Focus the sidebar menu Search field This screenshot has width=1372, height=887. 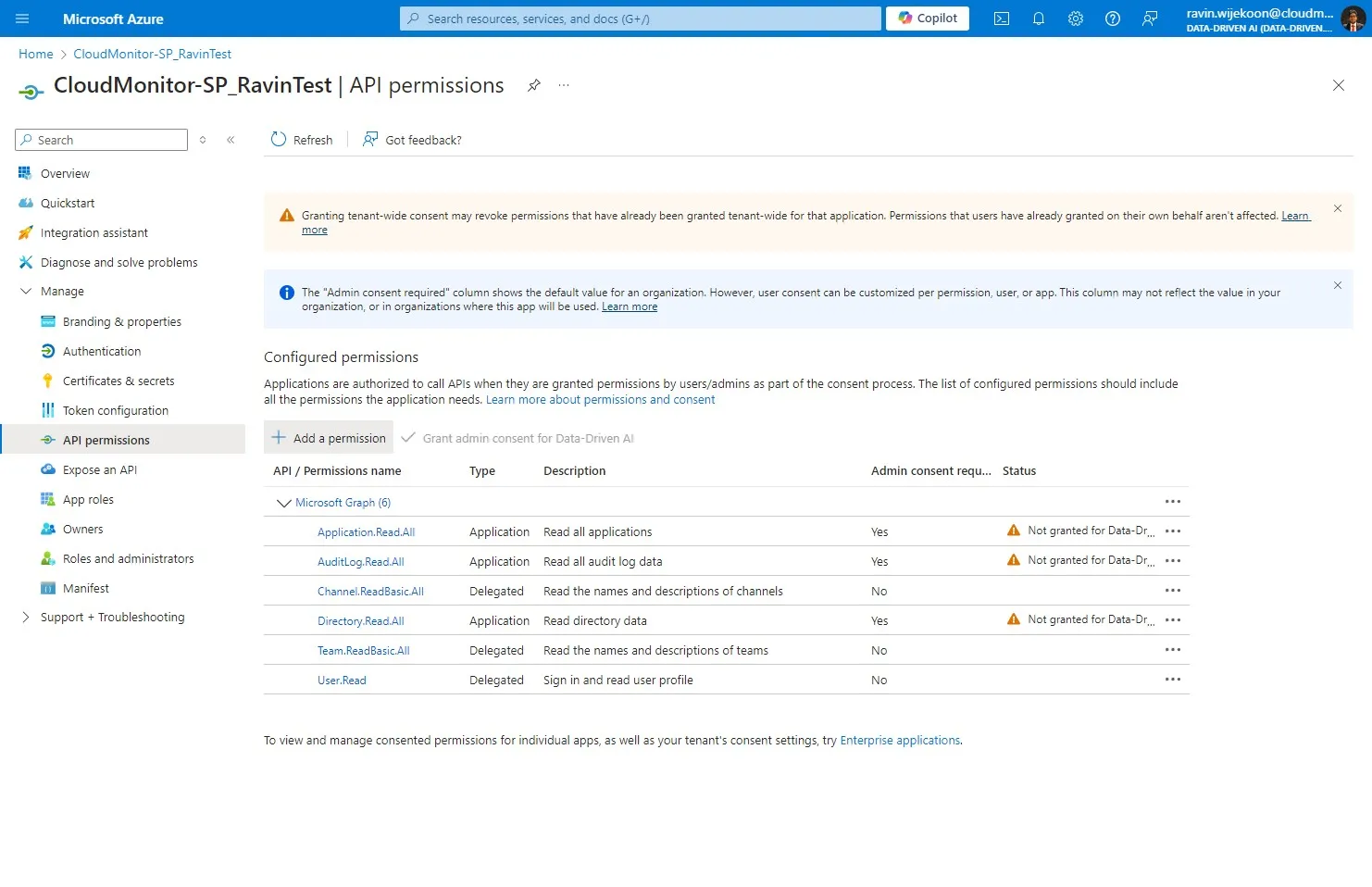tap(102, 140)
